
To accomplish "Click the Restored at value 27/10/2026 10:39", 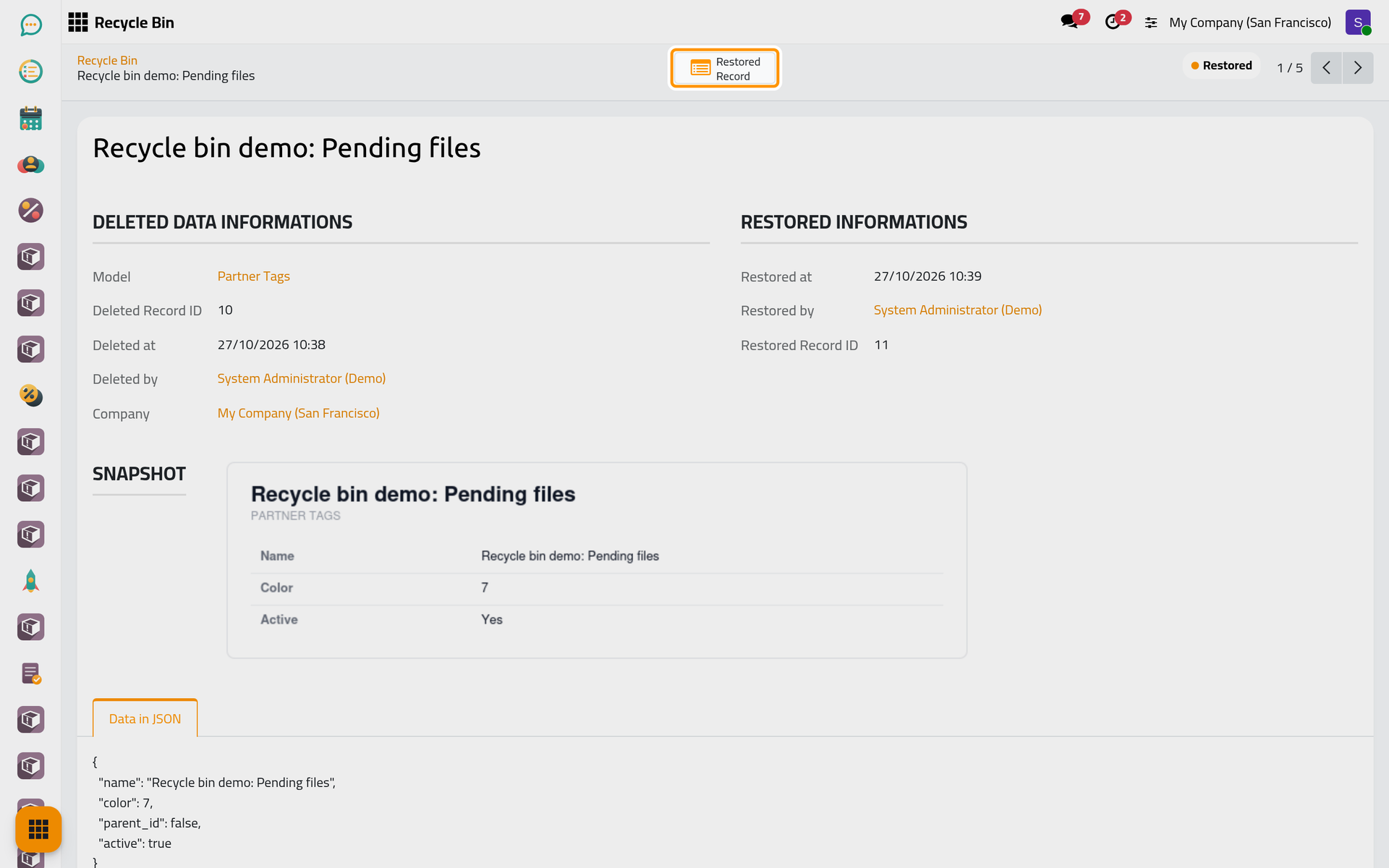I will (927, 276).
